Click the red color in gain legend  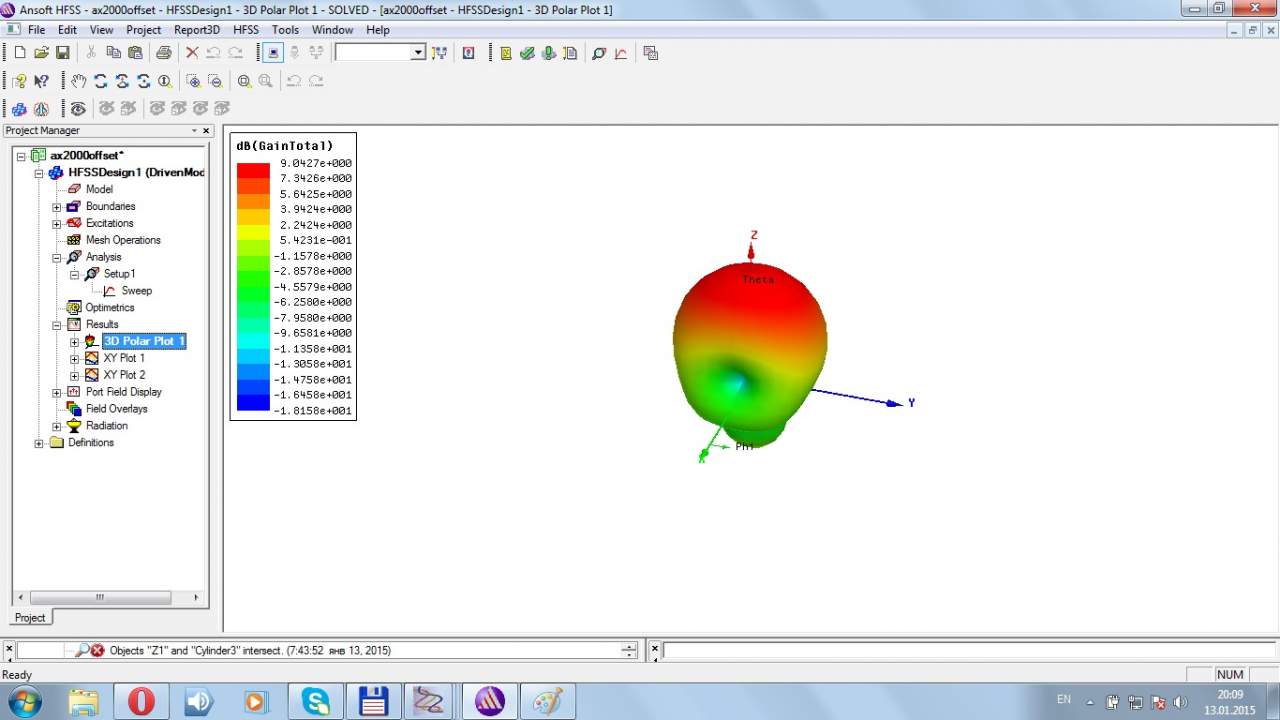253,171
